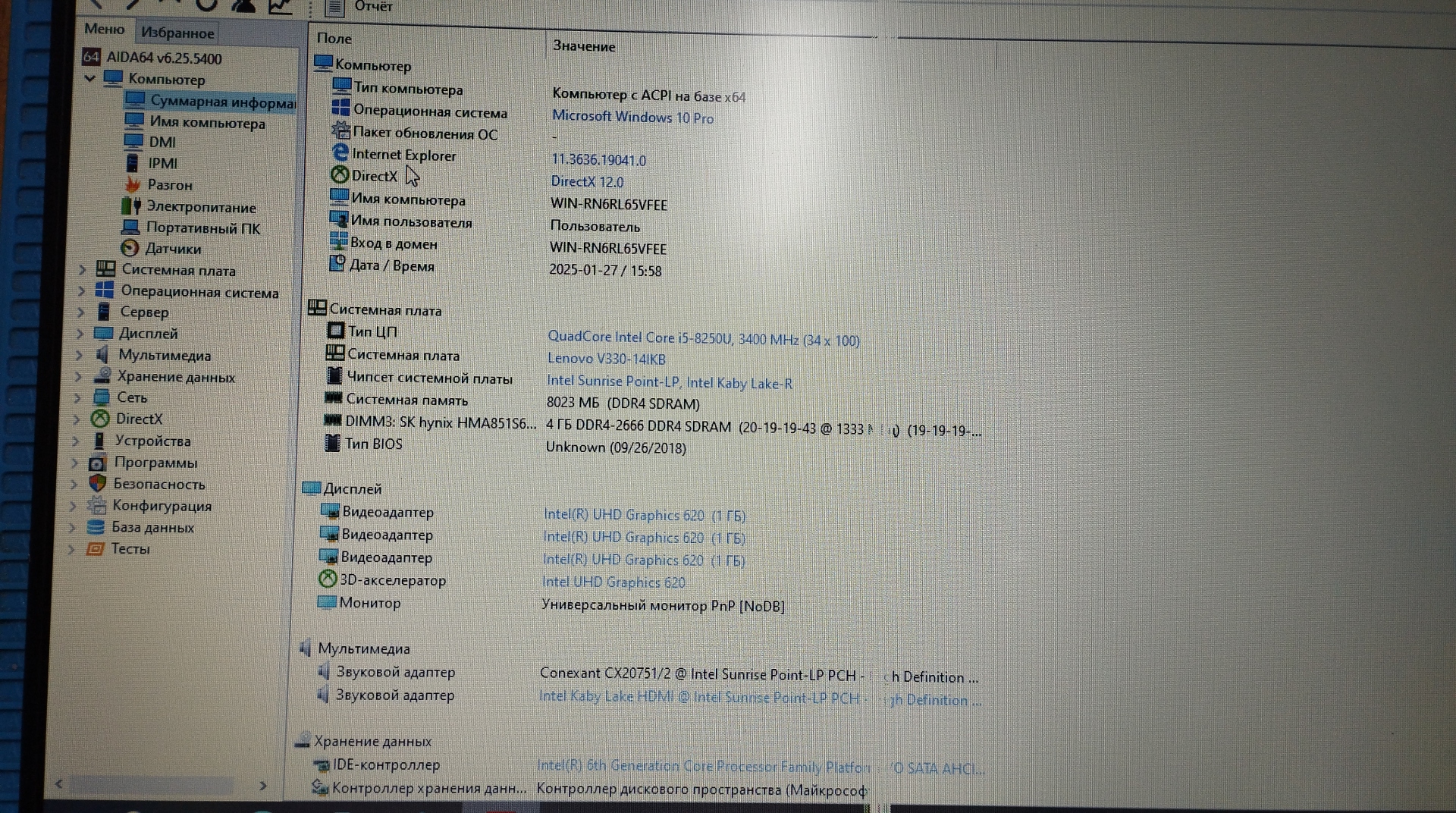This screenshot has height=813, width=1456.
Task: Click the 3D-акселератор icon
Action: click(328, 579)
